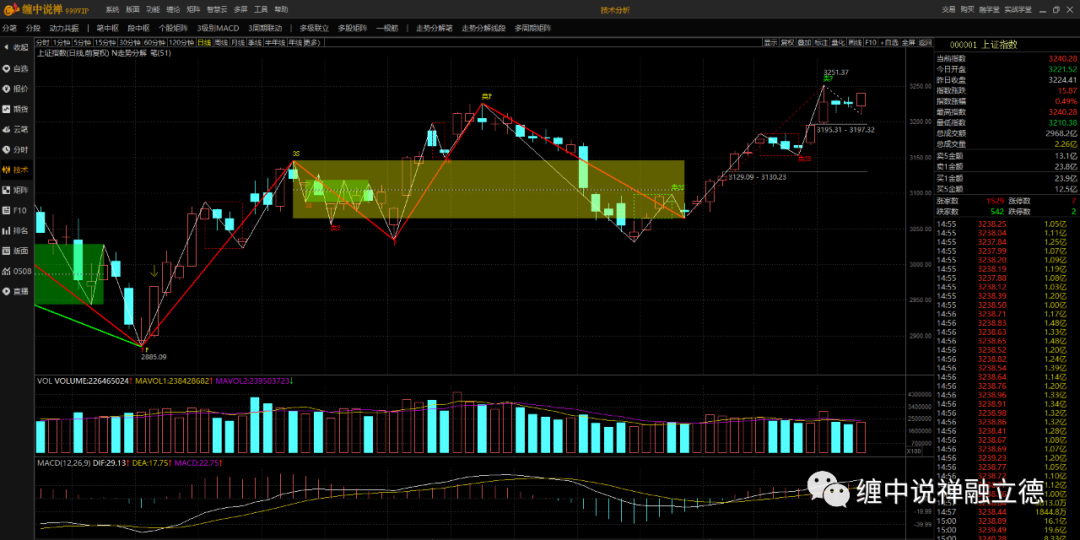Toggle 个股矩阵 in toolbar

click(173, 28)
